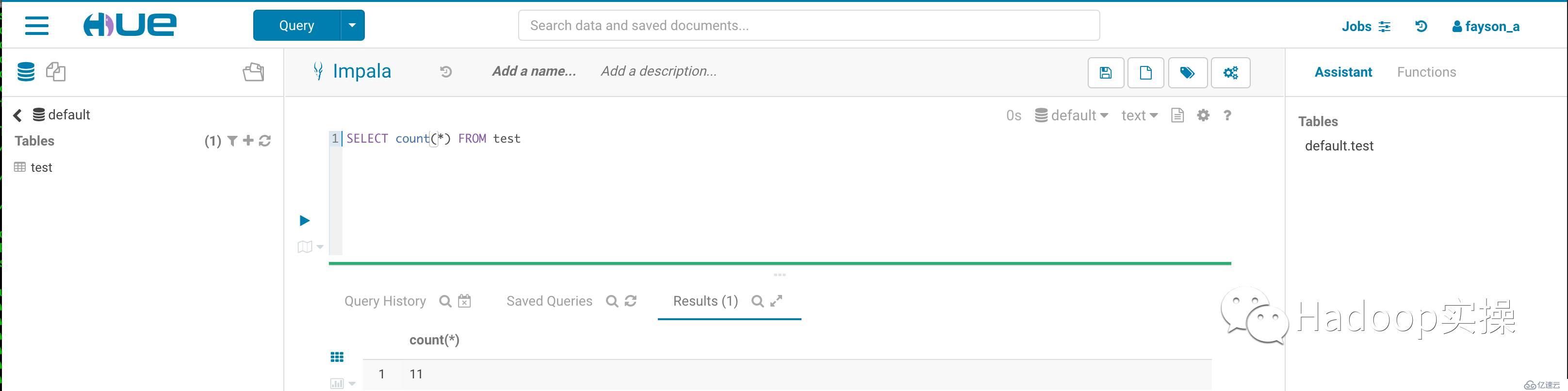Focus the search data and documents field
The height and width of the screenshot is (391, 1568).
pos(808,26)
